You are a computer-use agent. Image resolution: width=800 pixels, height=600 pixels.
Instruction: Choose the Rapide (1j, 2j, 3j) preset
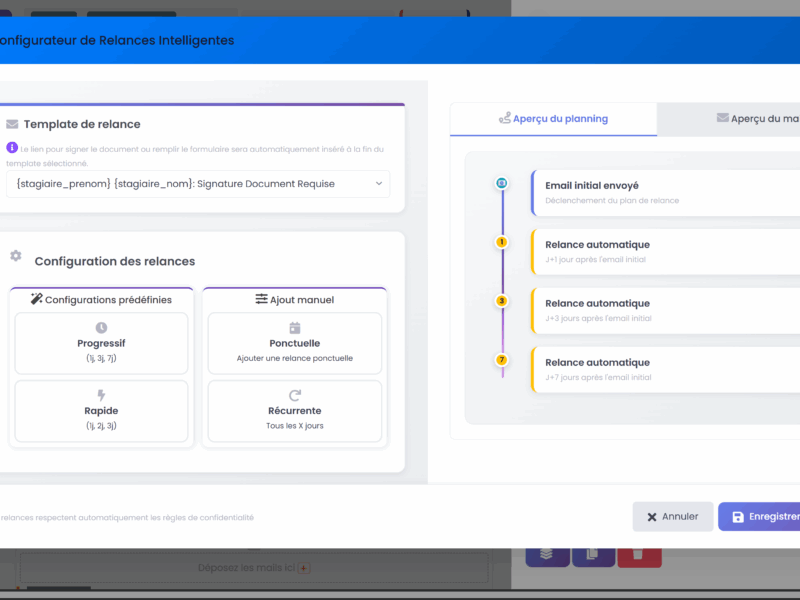(x=101, y=410)
